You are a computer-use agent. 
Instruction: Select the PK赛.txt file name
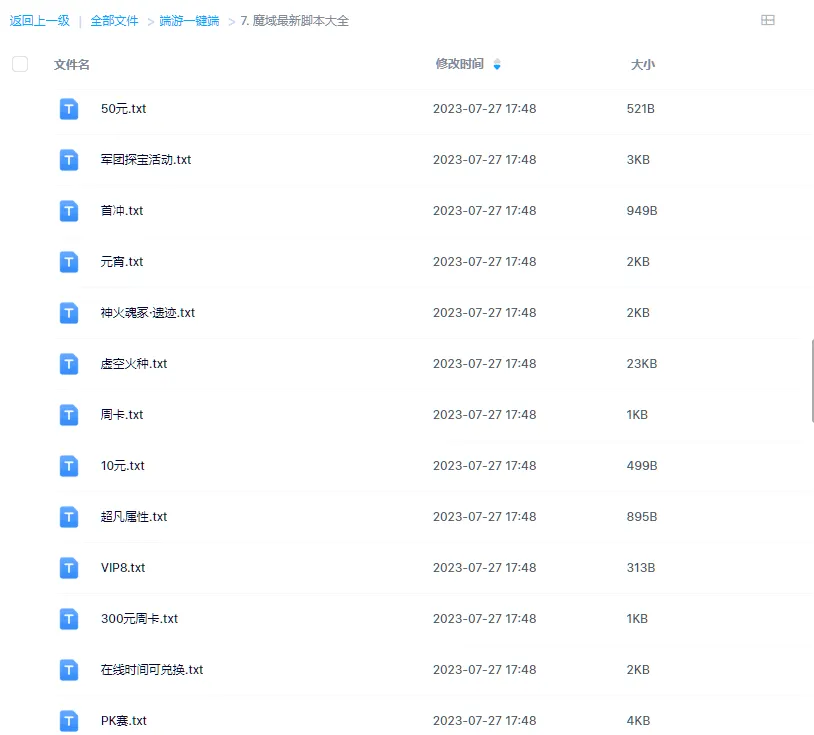(124, 720)
